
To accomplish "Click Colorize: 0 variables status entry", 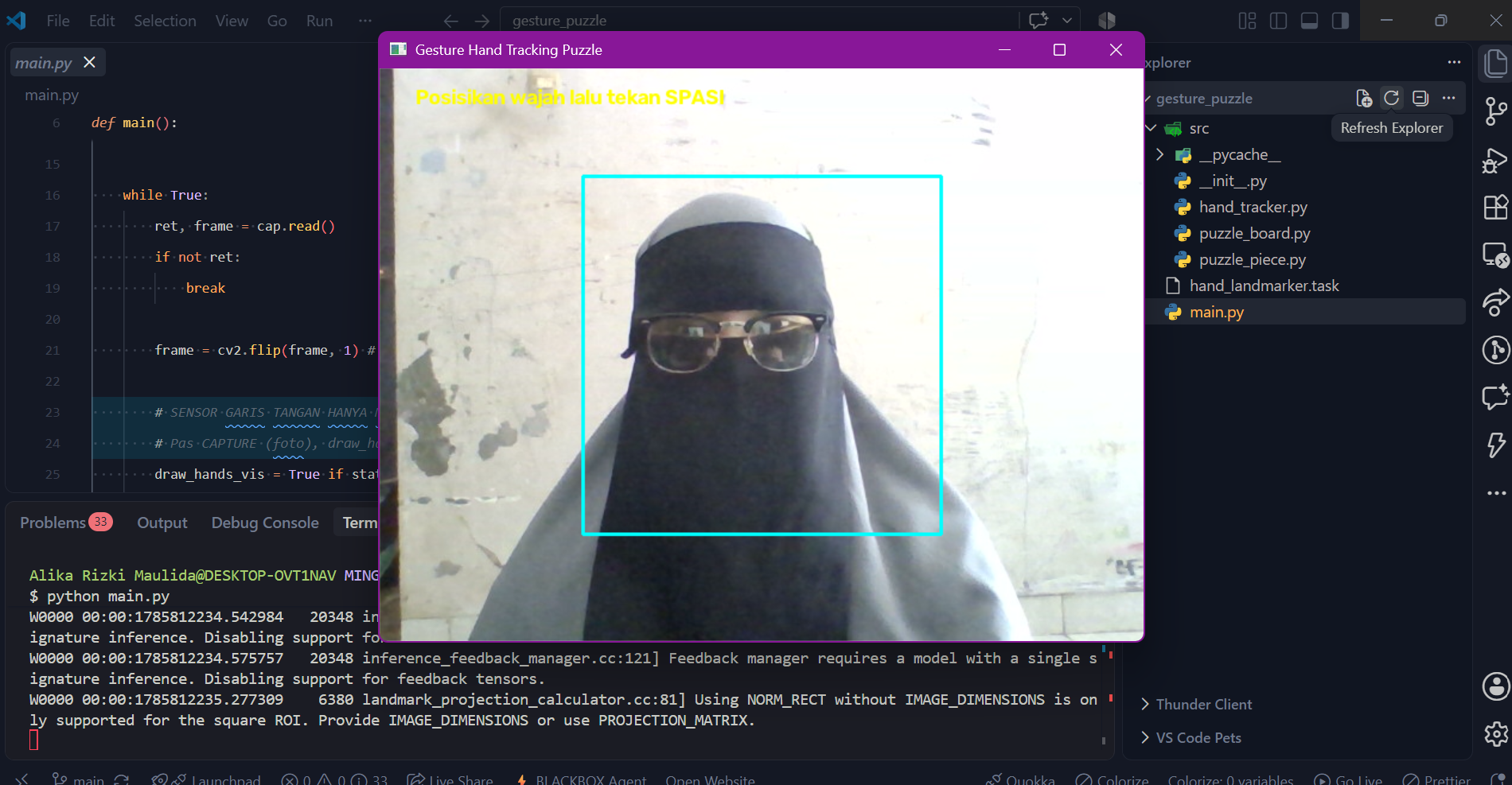I will tap(1230, 779).
